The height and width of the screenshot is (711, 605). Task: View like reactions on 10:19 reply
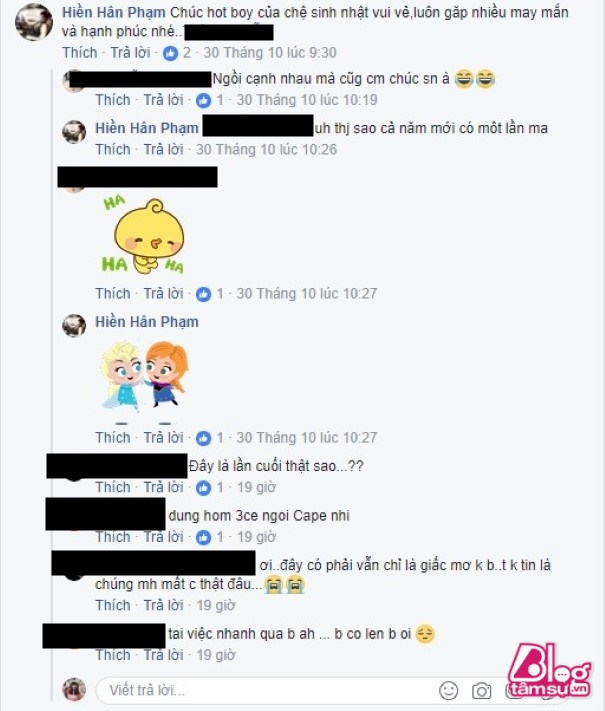coord(204,100)
